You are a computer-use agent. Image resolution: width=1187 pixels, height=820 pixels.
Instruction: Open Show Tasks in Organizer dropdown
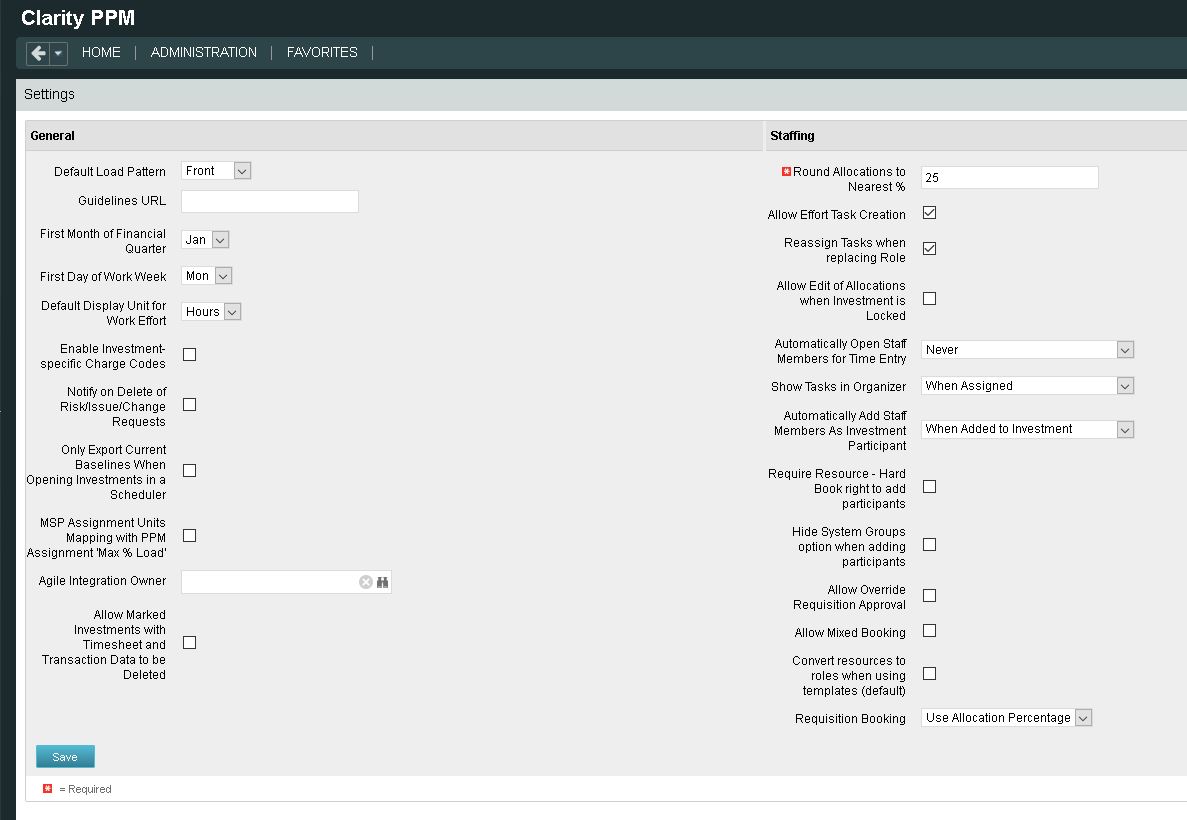1027,386
